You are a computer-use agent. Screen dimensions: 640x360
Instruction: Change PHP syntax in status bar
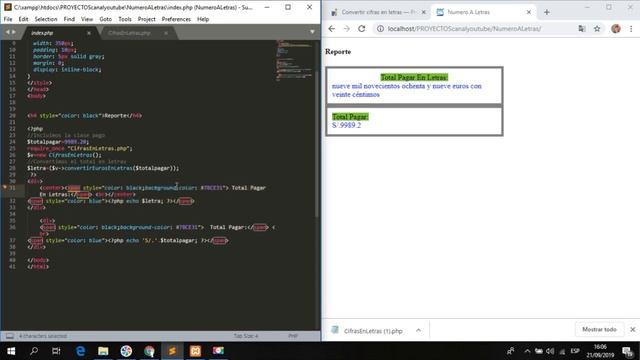293,336
